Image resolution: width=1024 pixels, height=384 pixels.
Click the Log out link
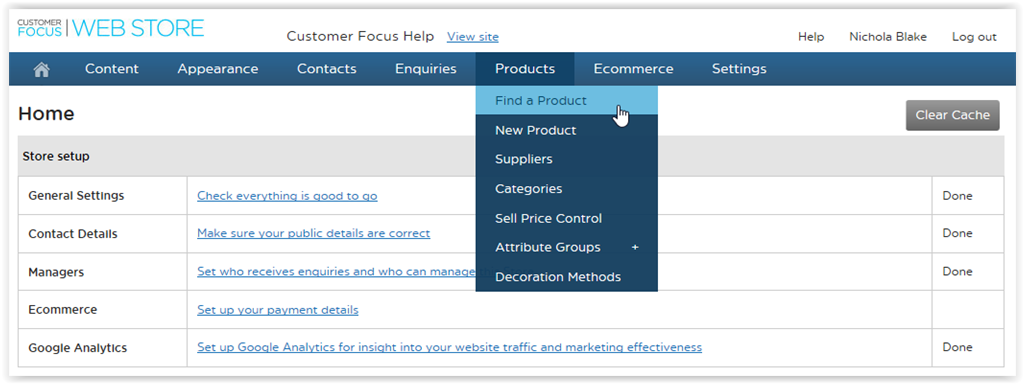[x=974, y=37]
